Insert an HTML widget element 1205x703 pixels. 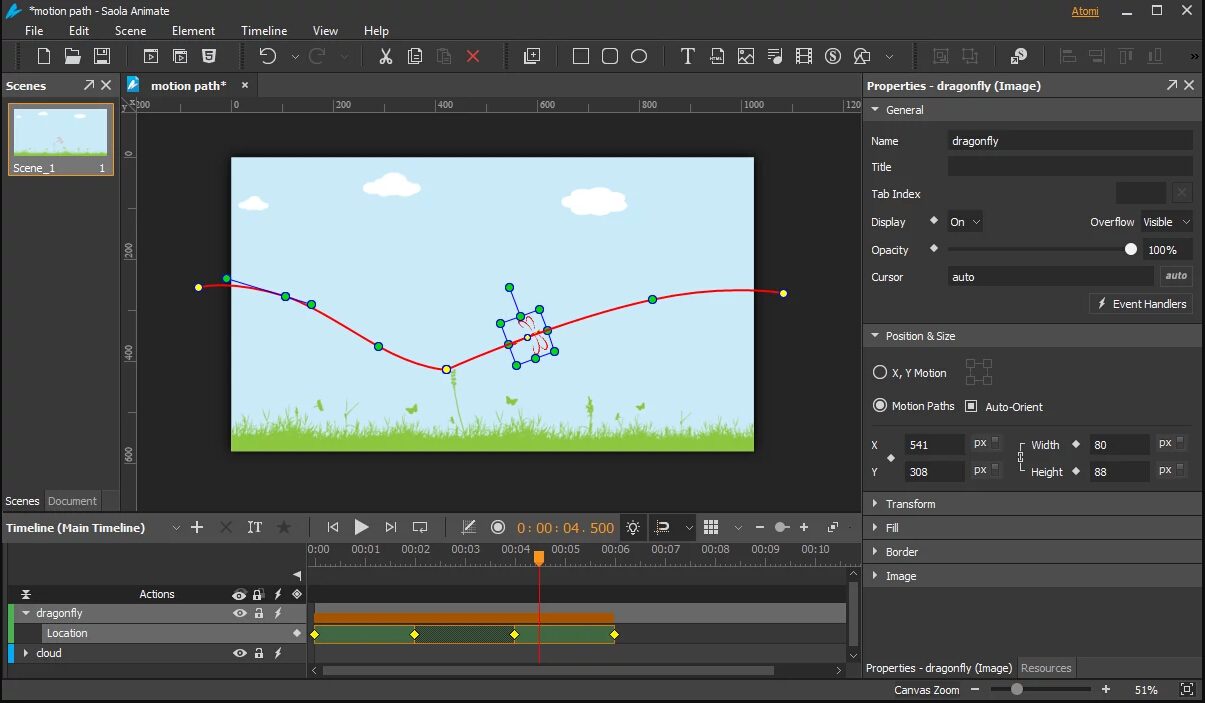[x=717, y=56]
